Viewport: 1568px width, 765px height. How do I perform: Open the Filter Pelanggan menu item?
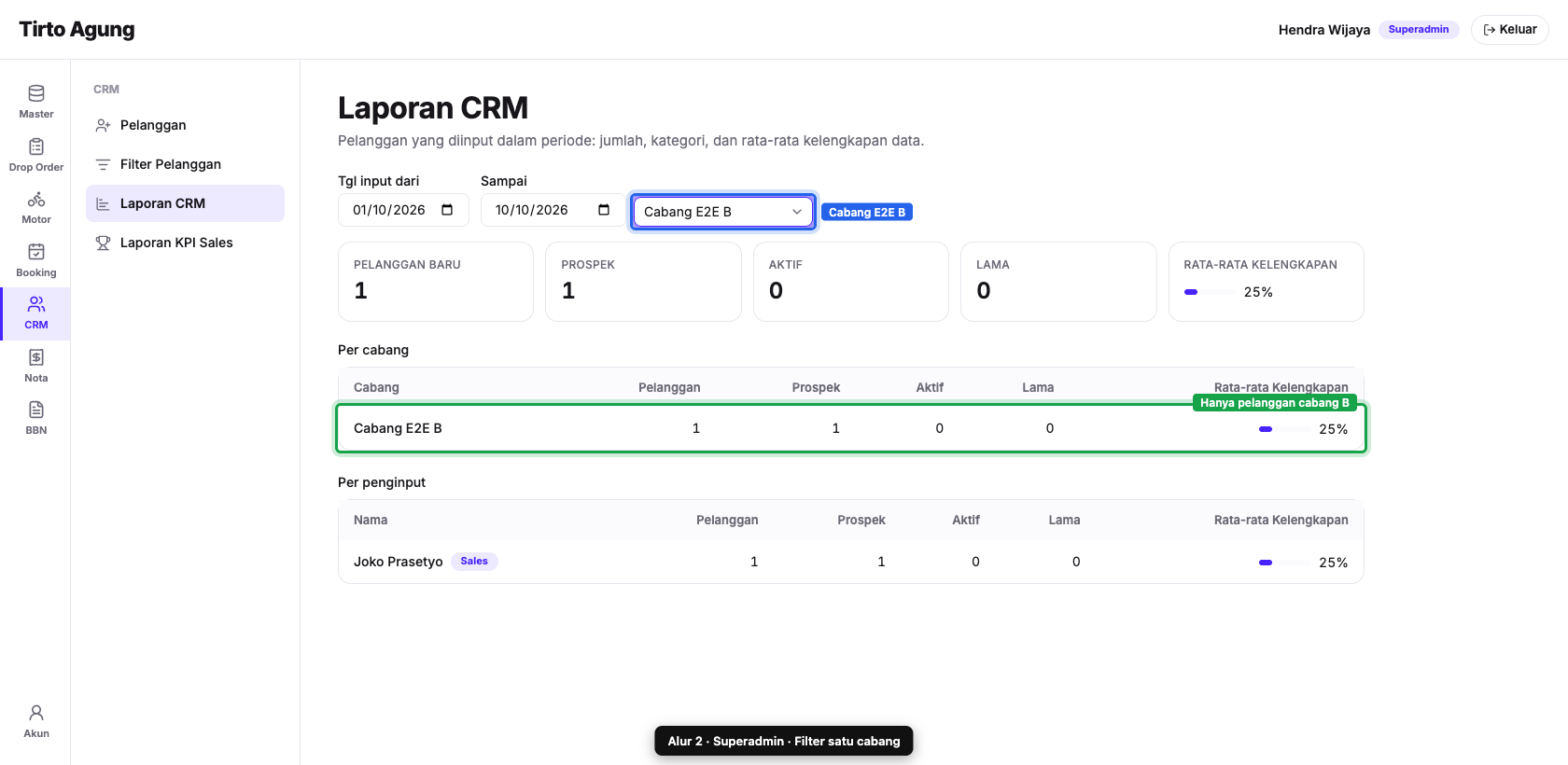pos(185,164)
